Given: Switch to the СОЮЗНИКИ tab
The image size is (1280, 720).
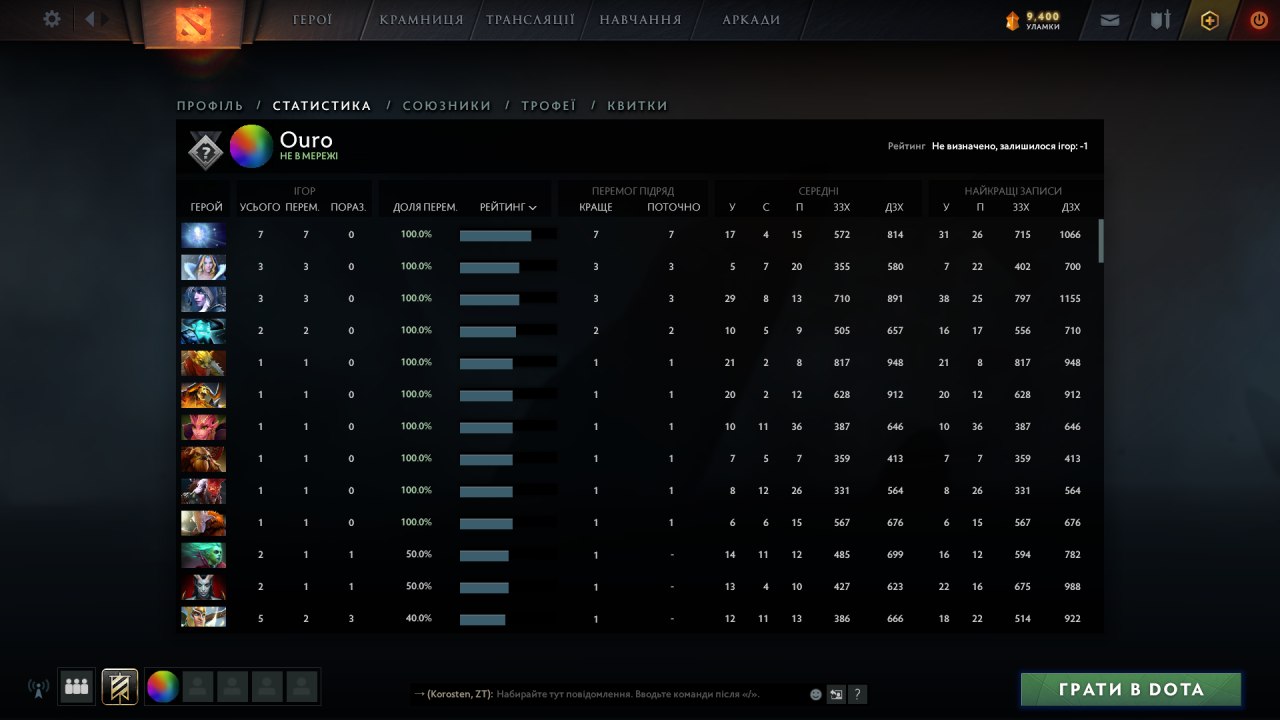Looking at the screenshot, I should coord(447,105).
